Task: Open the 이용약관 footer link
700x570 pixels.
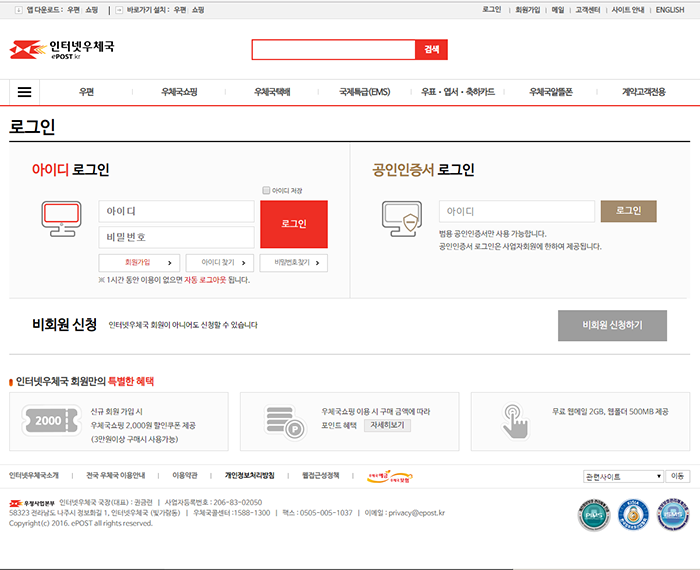Action: (x=185, y=476)
